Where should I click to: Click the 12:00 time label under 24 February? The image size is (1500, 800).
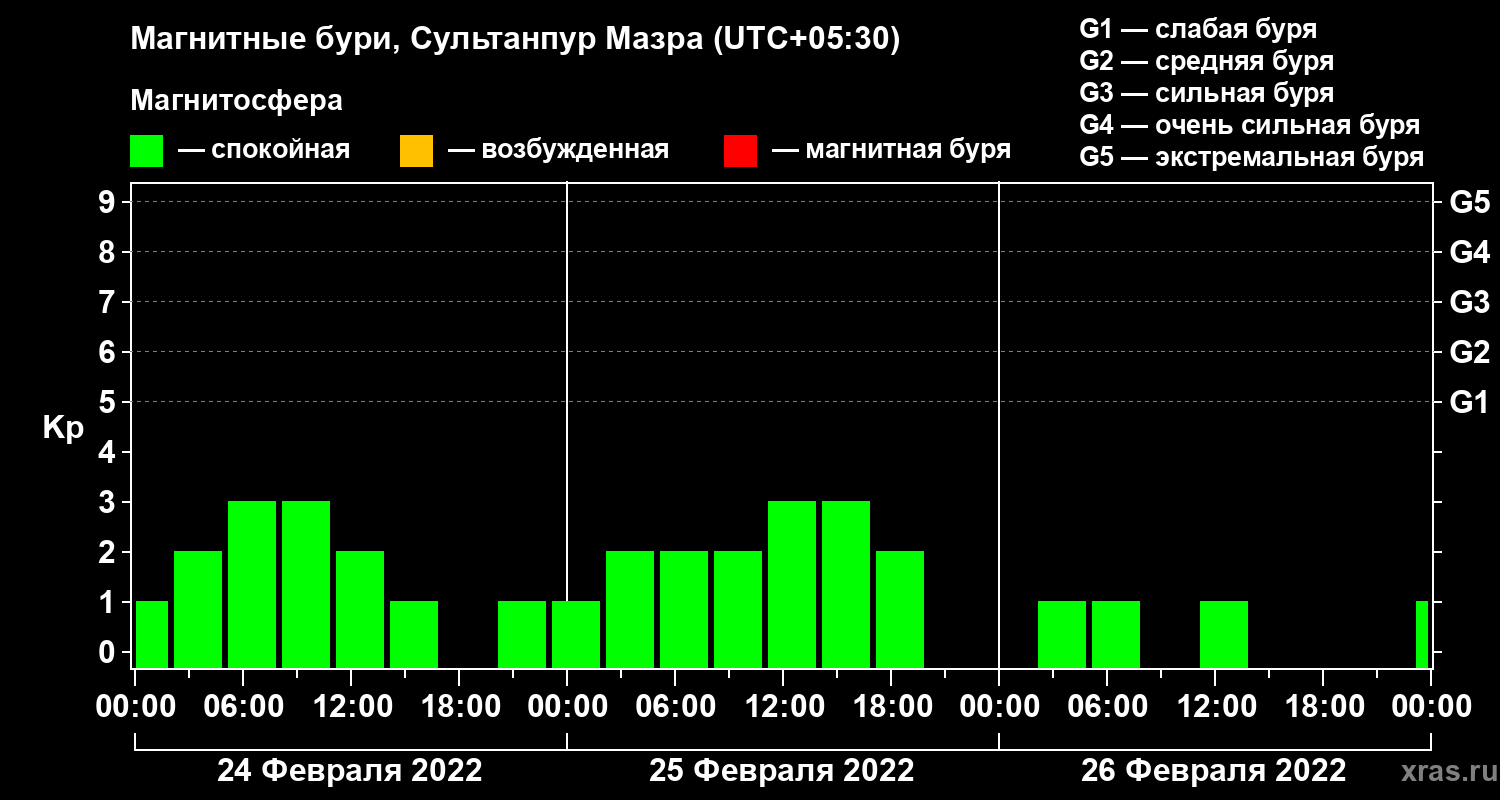(351, 707)
